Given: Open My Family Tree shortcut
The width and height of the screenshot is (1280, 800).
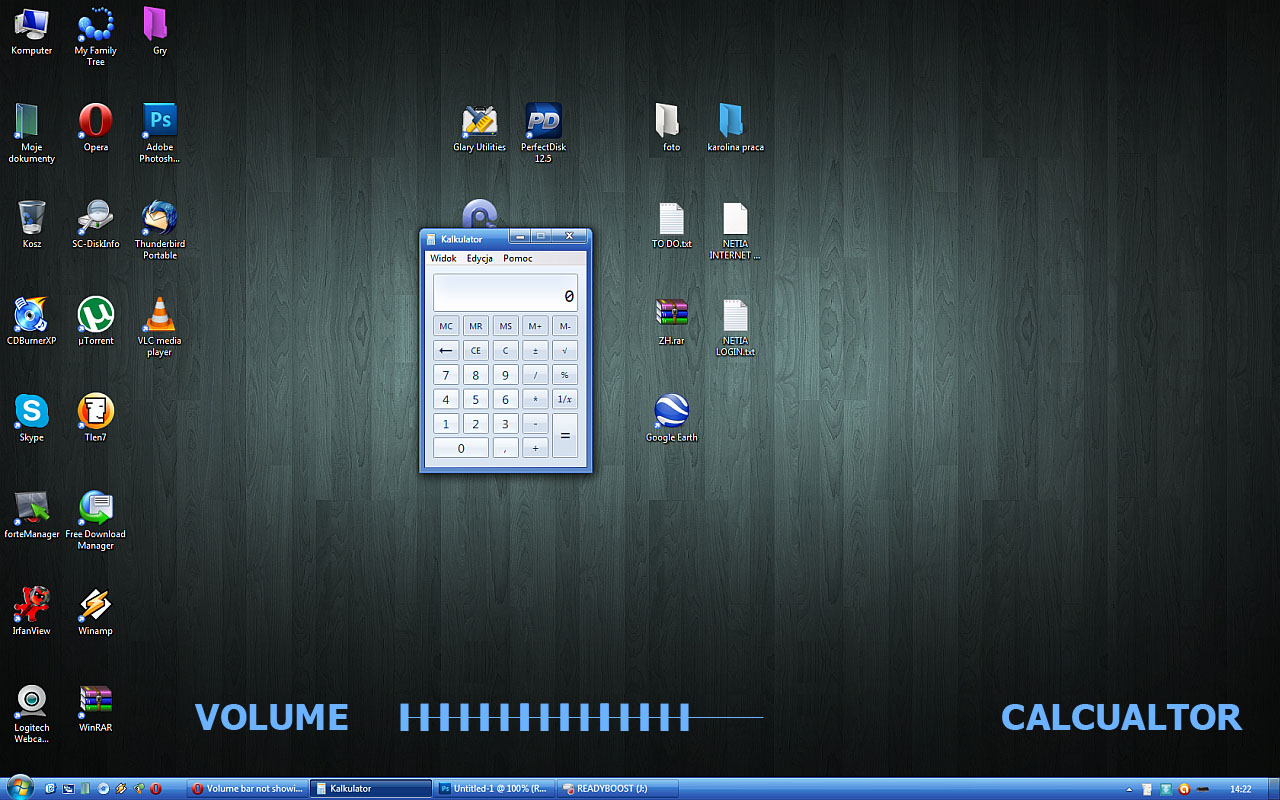Looking at the screenshot, I should [96, 37].
